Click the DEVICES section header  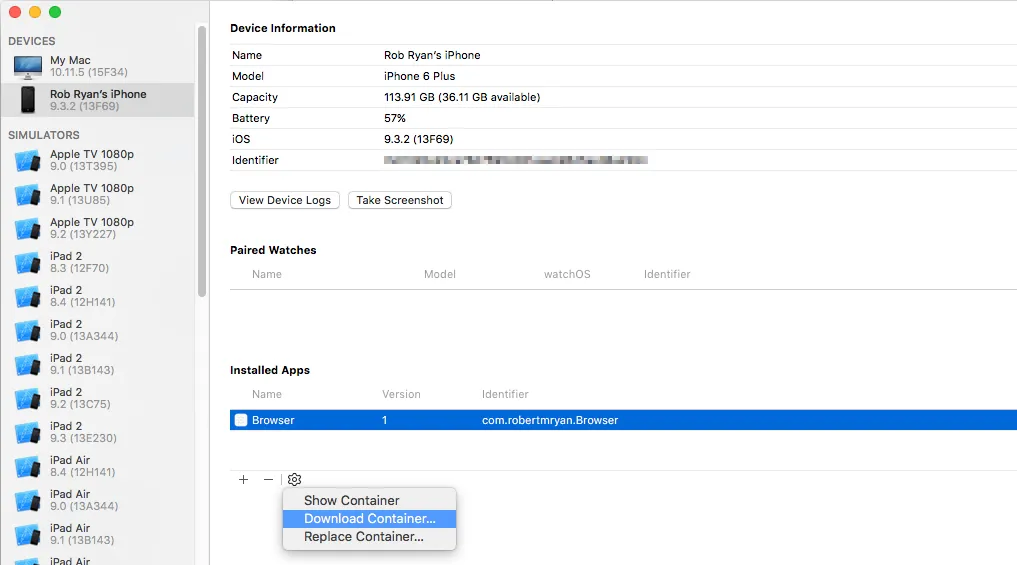(x=32, y=41)
